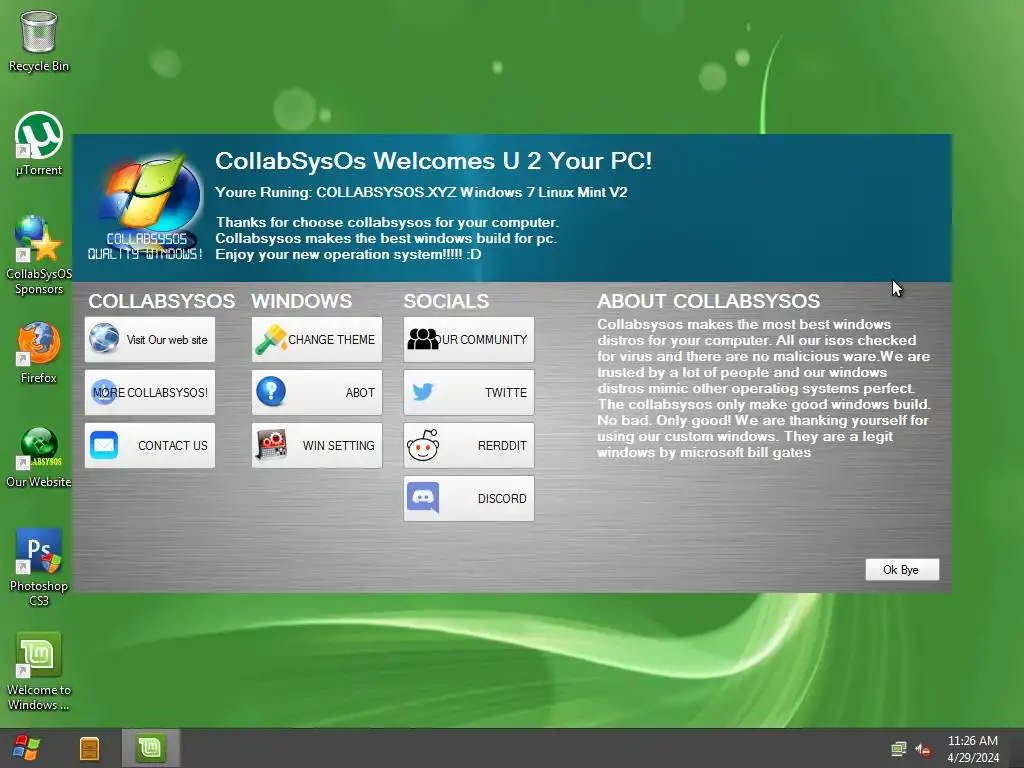Click the Twitter bird icon
1024x768 pixels.
tap(423, 392)
